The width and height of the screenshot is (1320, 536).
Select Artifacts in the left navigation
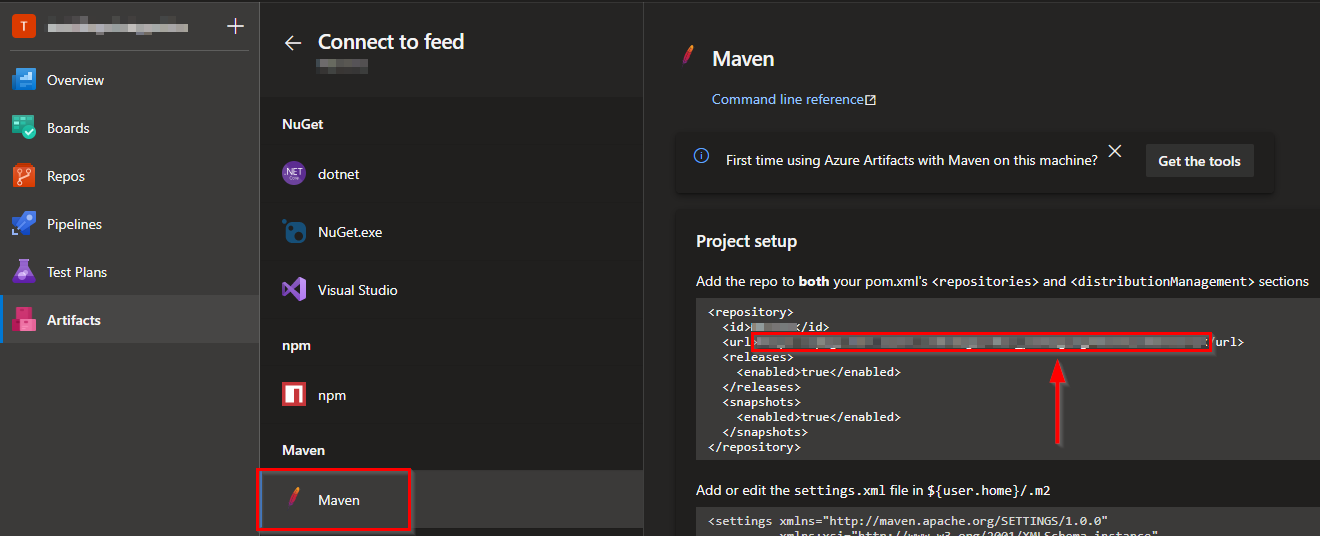pos(73,320)
